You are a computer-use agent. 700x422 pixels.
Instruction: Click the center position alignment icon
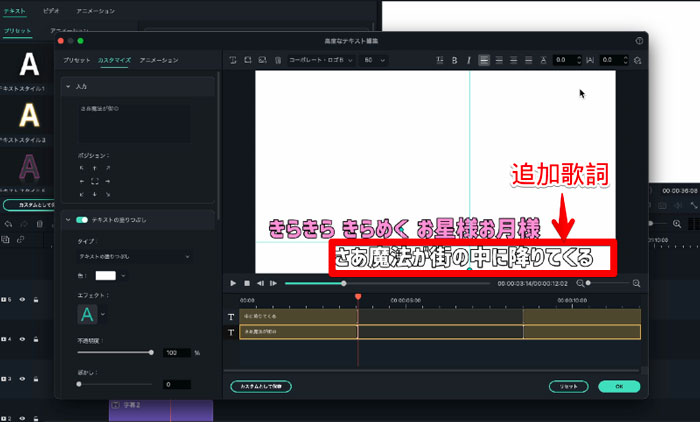pos(95,182)
